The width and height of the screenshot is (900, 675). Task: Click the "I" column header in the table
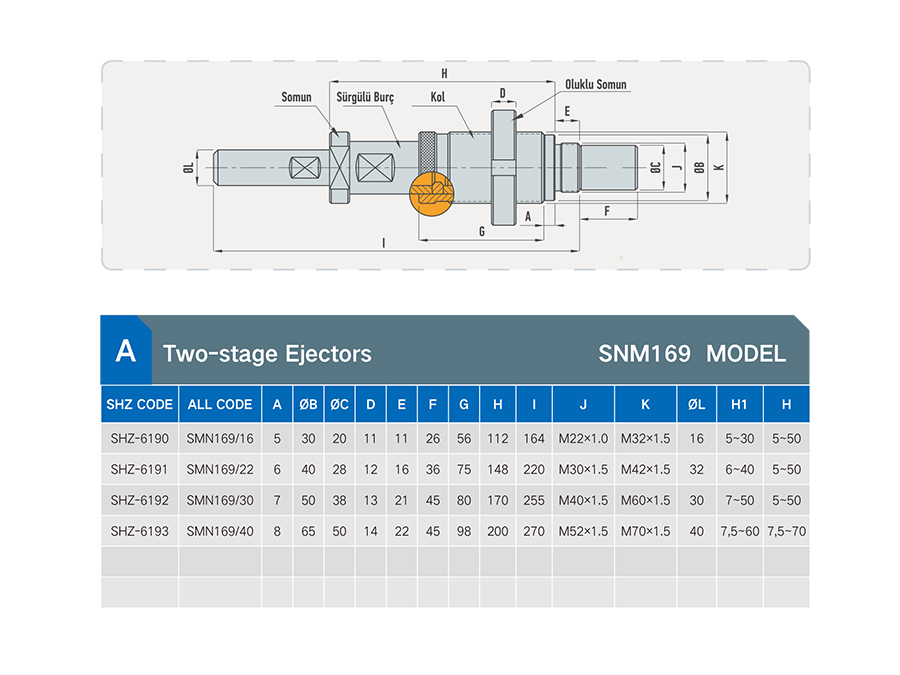pyautogui.click(x=534, y=404)
